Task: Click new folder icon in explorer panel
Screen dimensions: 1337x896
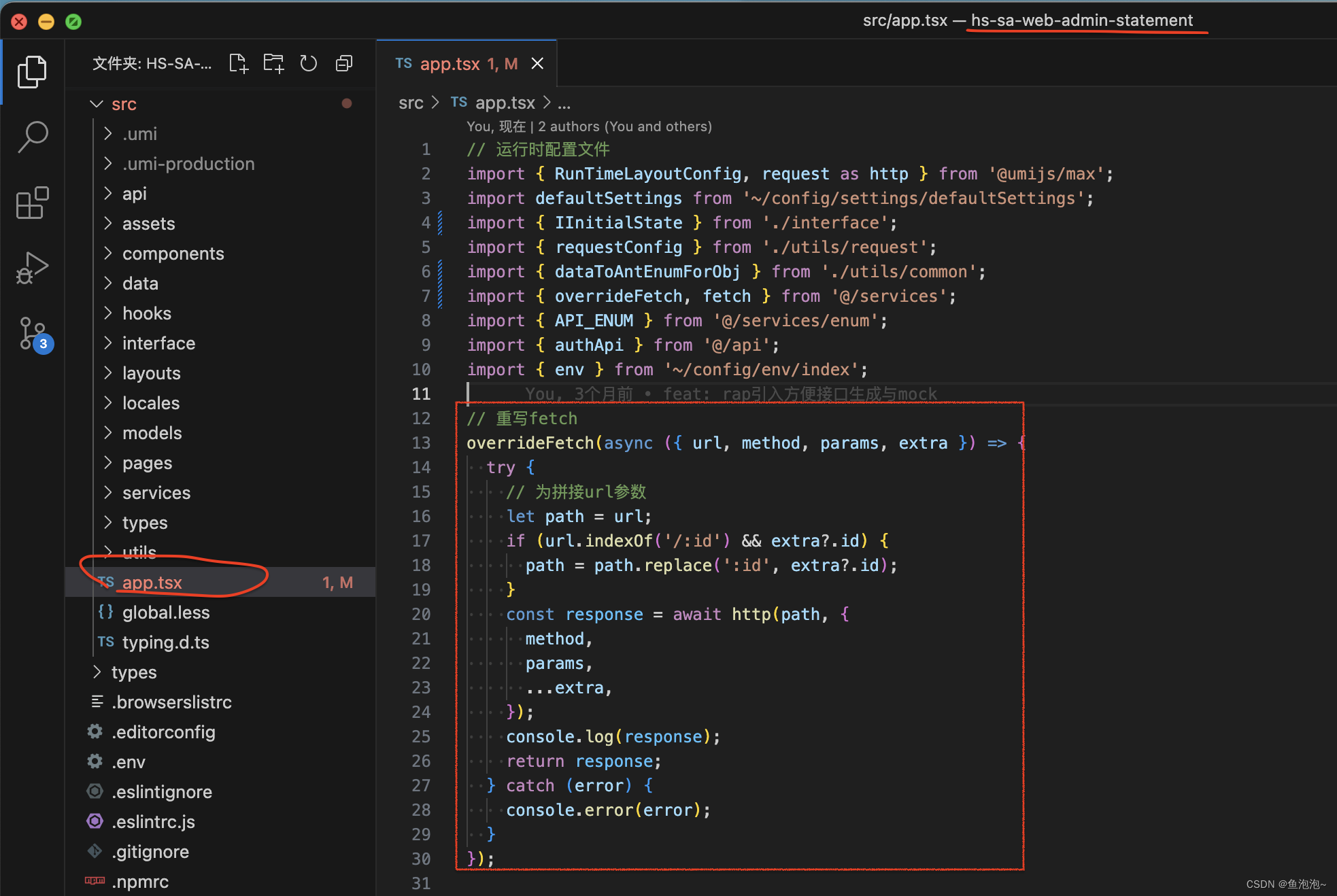Action: [x=277, y=63]
